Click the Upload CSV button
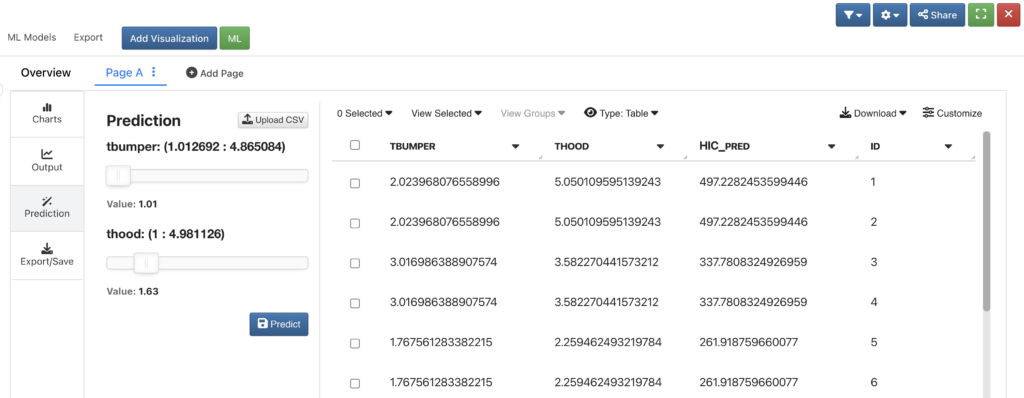Image resolution: width=1024 pixels, height=398 pixels. click(x=273, y=120)
